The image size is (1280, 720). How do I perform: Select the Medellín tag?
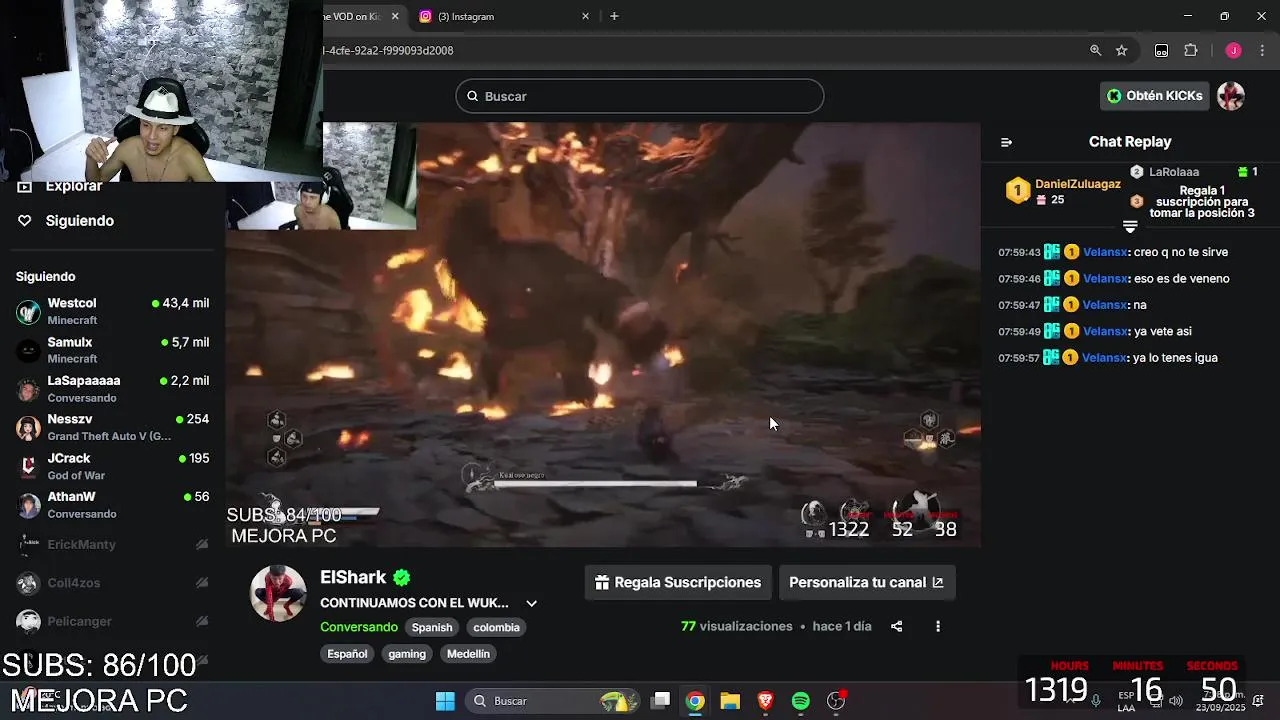(468, 654)
